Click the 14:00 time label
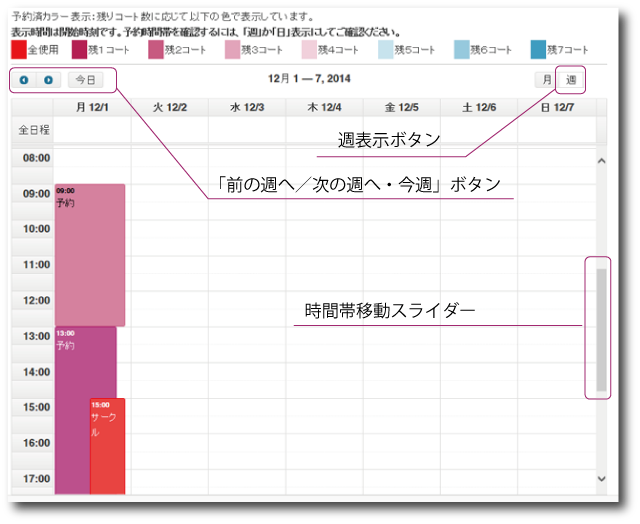This screenshot has height=524, width=640. click(x=36, y=372)
